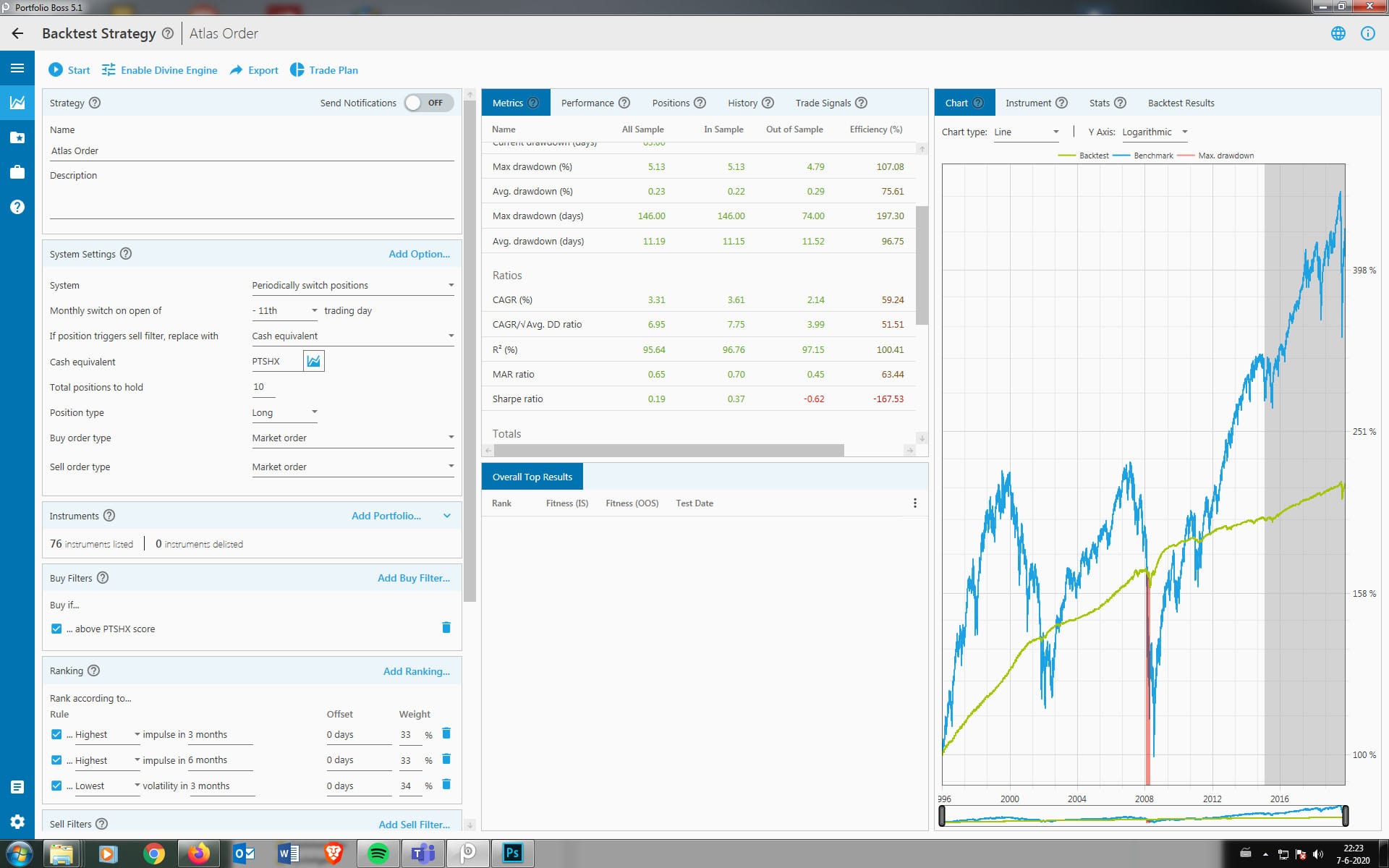The image size is (1389, 868).
Task: Click the Export button
Action: coord(254,70)
